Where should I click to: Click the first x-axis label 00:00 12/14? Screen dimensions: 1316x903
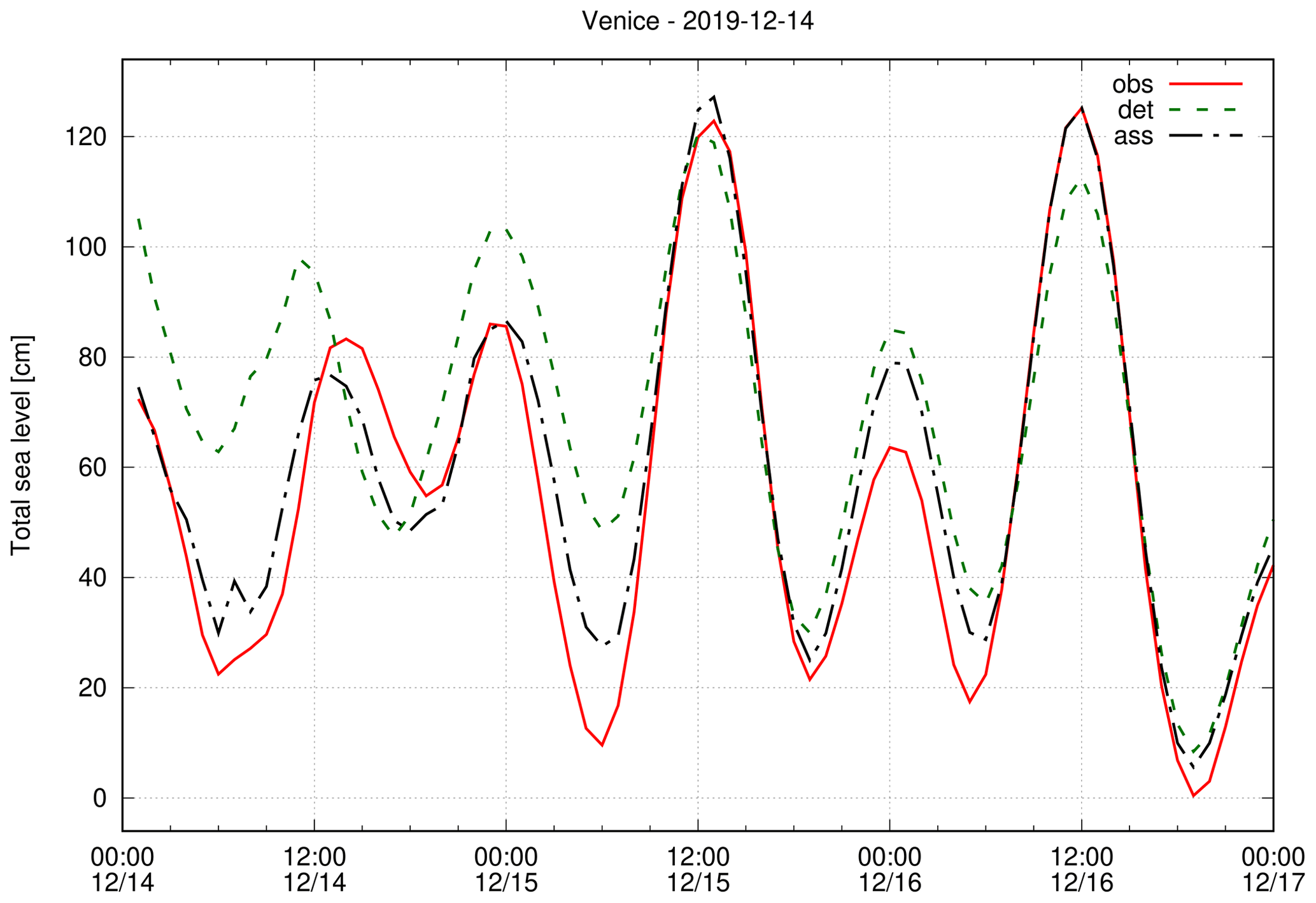(122, 870)
